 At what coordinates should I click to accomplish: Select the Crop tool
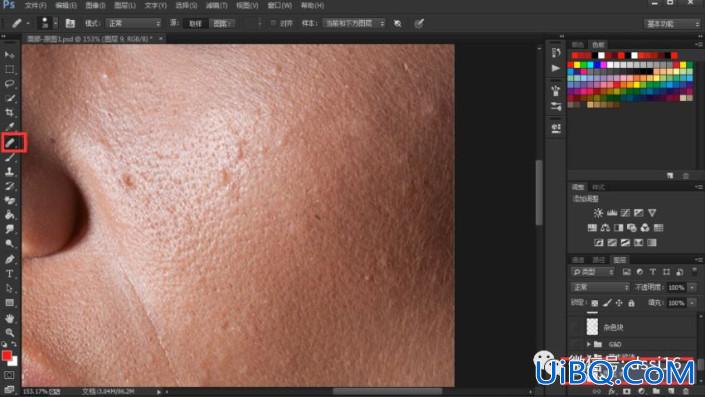pyautogui.click(x=9, y=113)
